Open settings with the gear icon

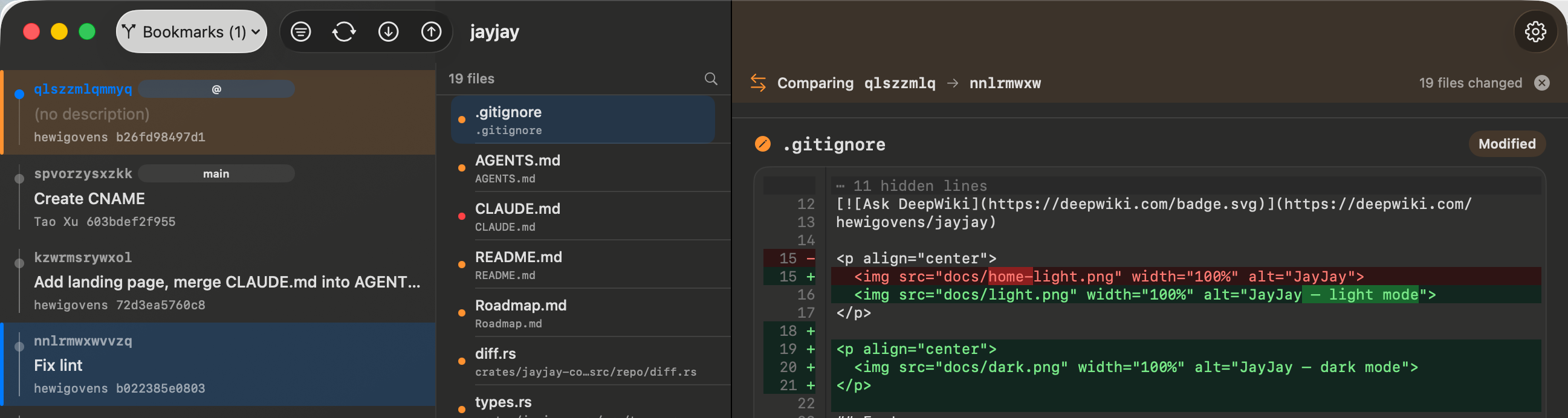coord(1535,31)
